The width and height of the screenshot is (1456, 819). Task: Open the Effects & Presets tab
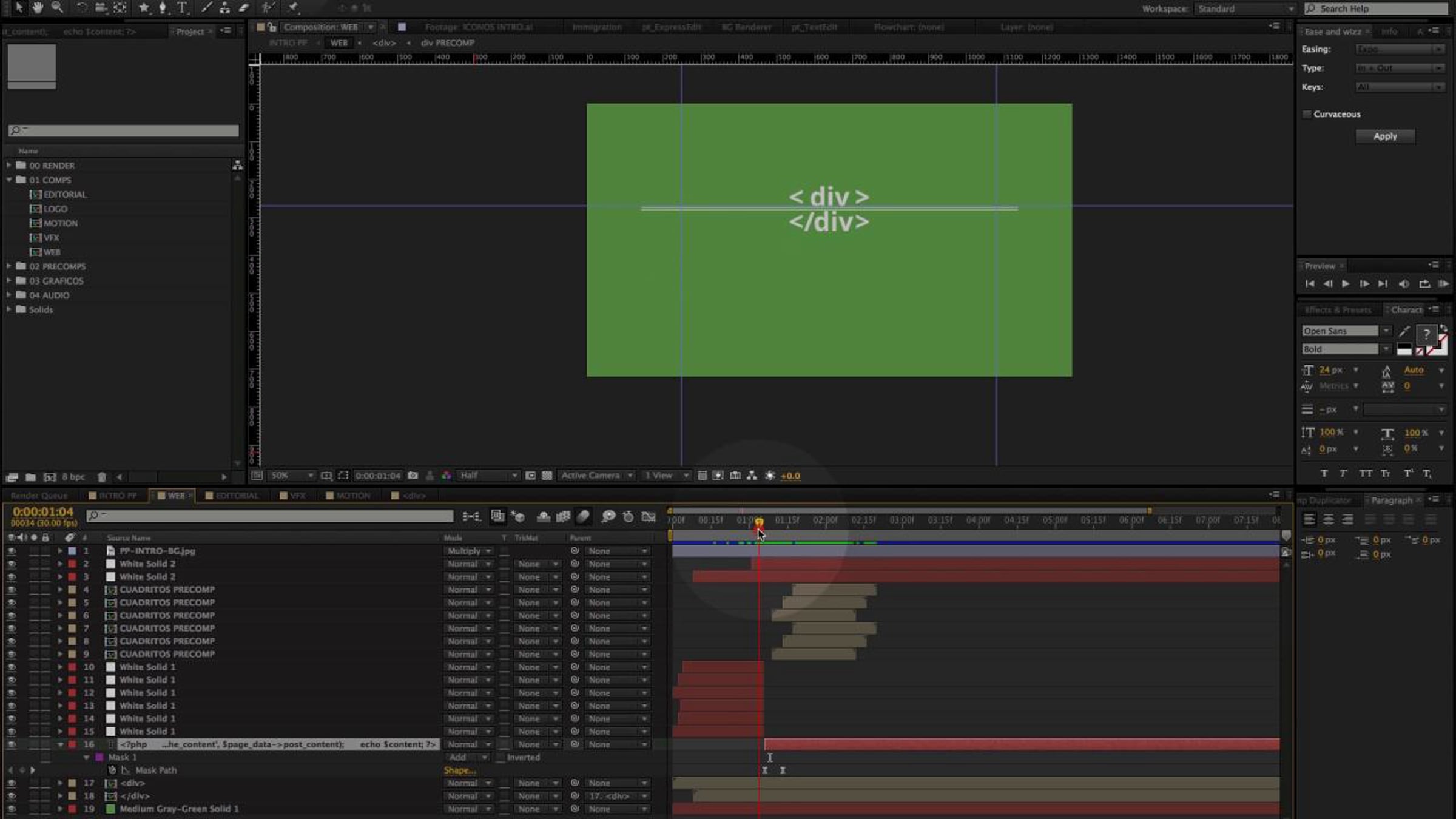[1338, 310]
